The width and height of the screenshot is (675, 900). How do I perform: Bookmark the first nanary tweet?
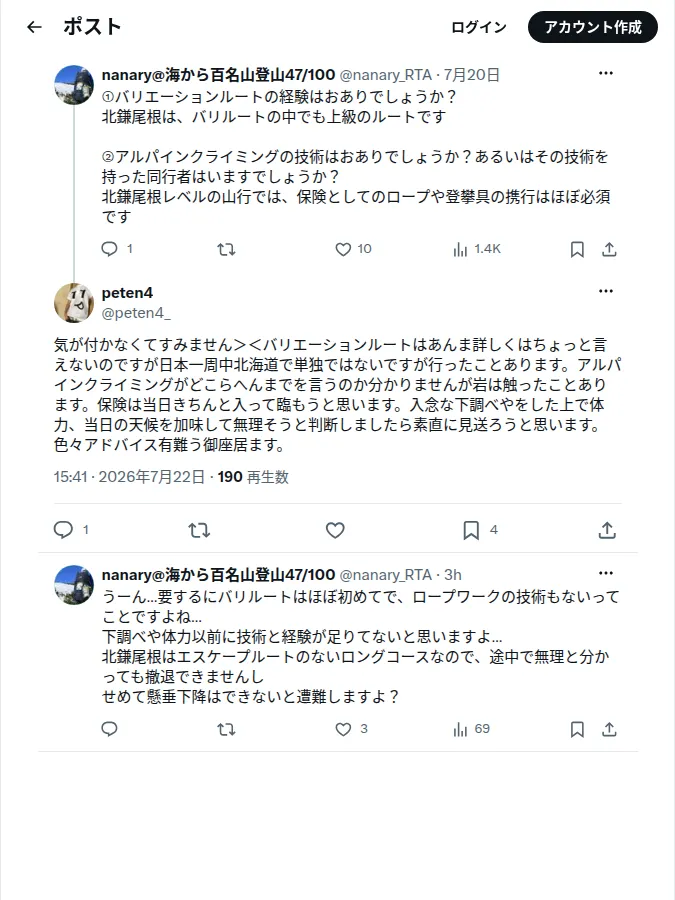tap(577, 249)
